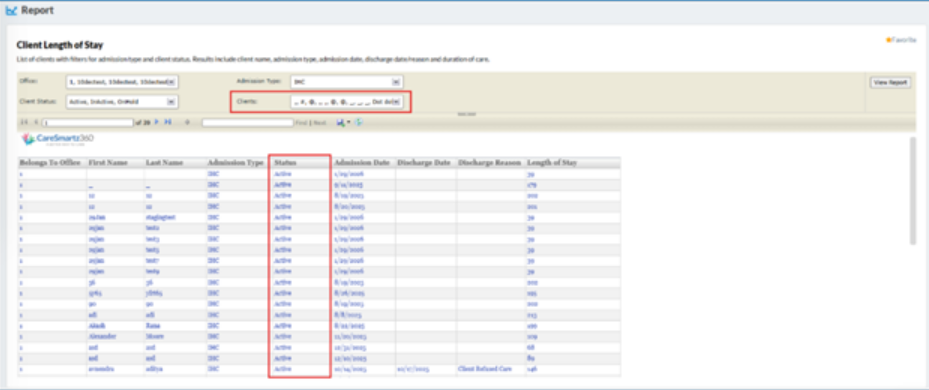Viewport: 929px width, 390px height.
Task: Click the 146 length of stay value
Action: click(x=531, y=369)
